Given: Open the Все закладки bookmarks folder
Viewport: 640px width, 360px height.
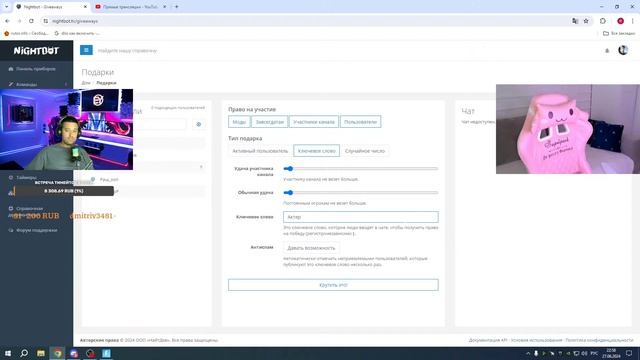Looking at the screenshot, I should pos(619,33).
